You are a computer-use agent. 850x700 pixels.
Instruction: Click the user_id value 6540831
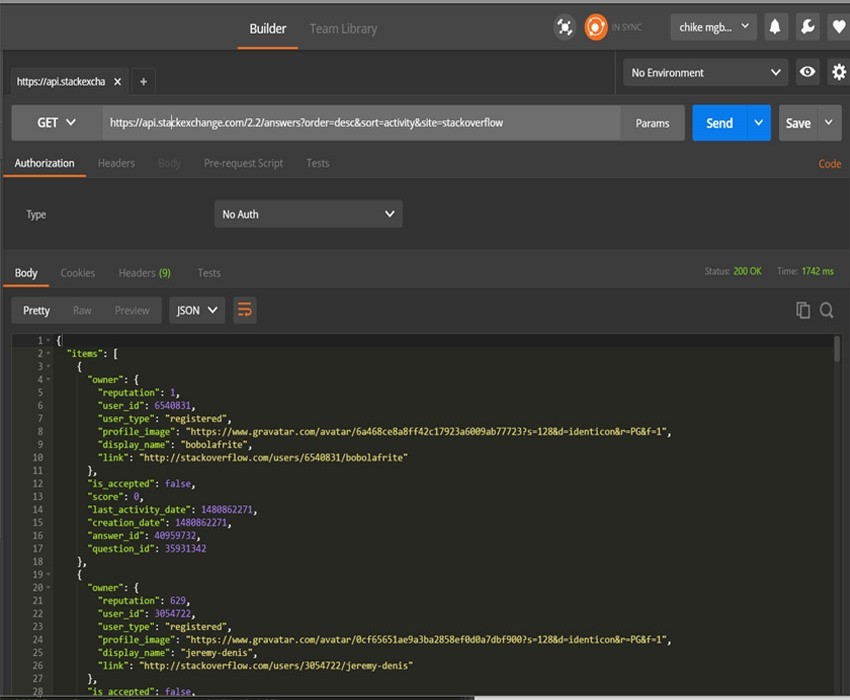pos(172,406)
